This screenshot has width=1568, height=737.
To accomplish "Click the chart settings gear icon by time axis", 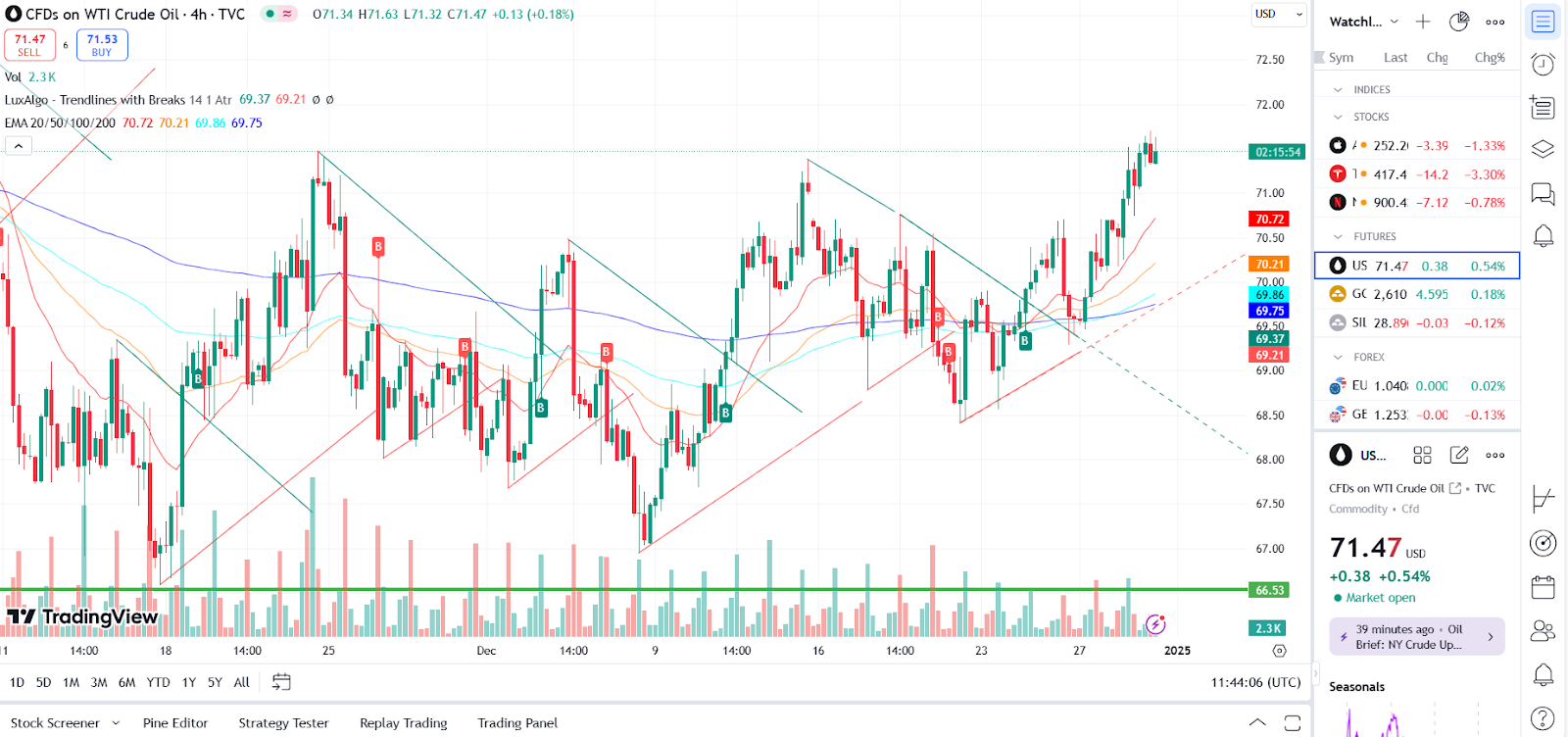I will click(1279, 651).
